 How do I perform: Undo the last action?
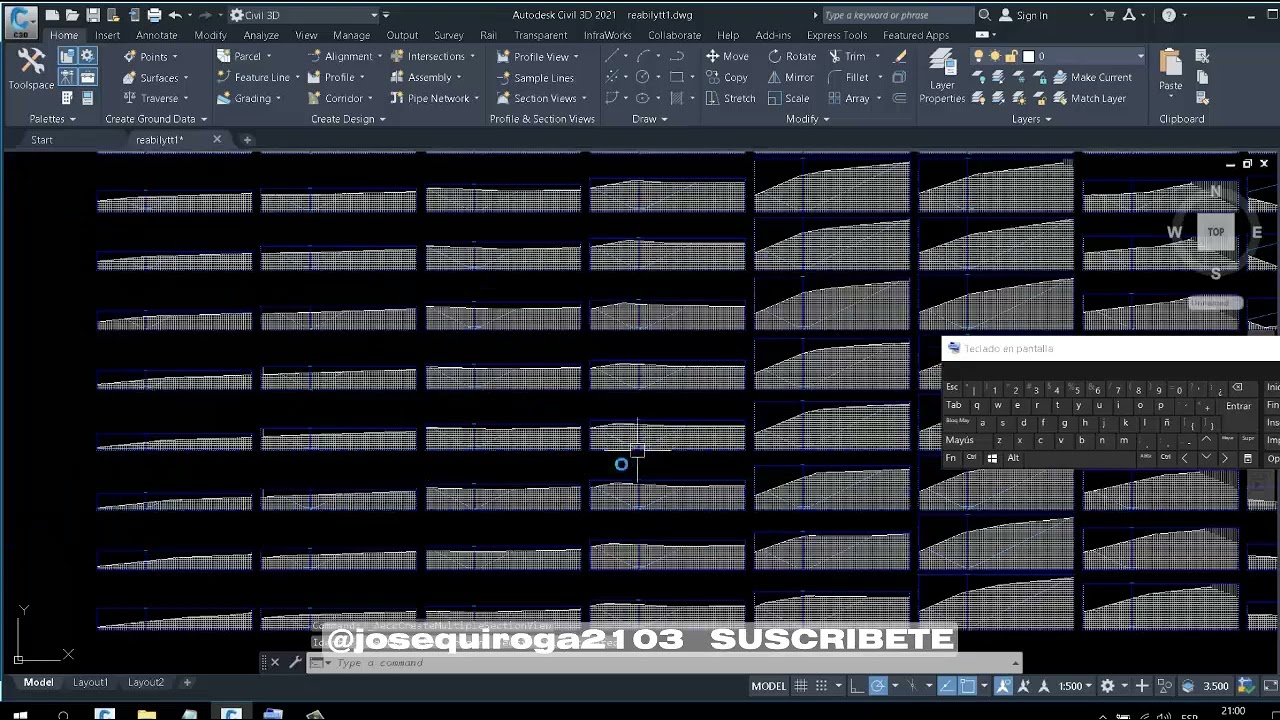pos(175,15)
